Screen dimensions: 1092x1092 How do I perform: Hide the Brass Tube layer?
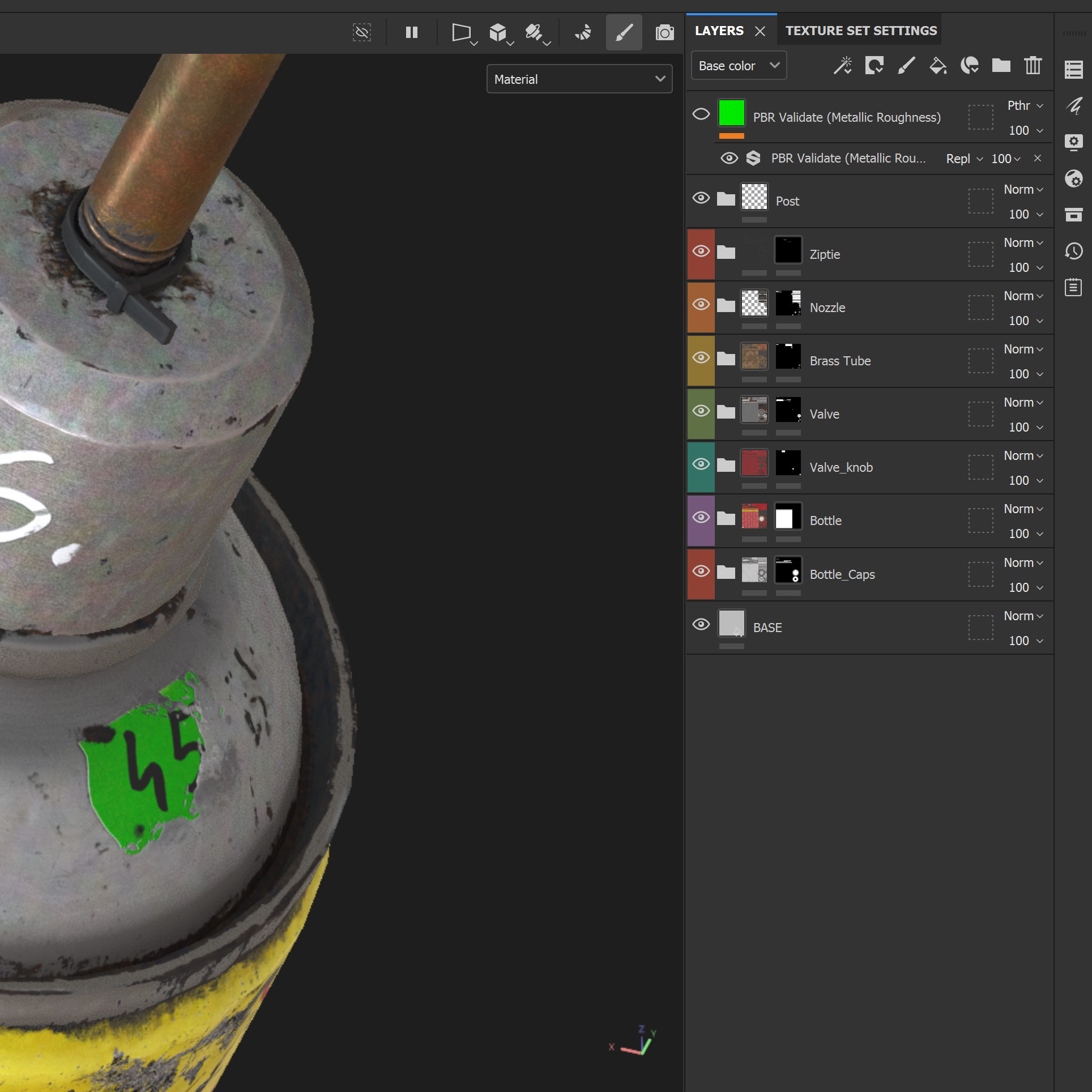pyautogui.click(x=701, y=357)
